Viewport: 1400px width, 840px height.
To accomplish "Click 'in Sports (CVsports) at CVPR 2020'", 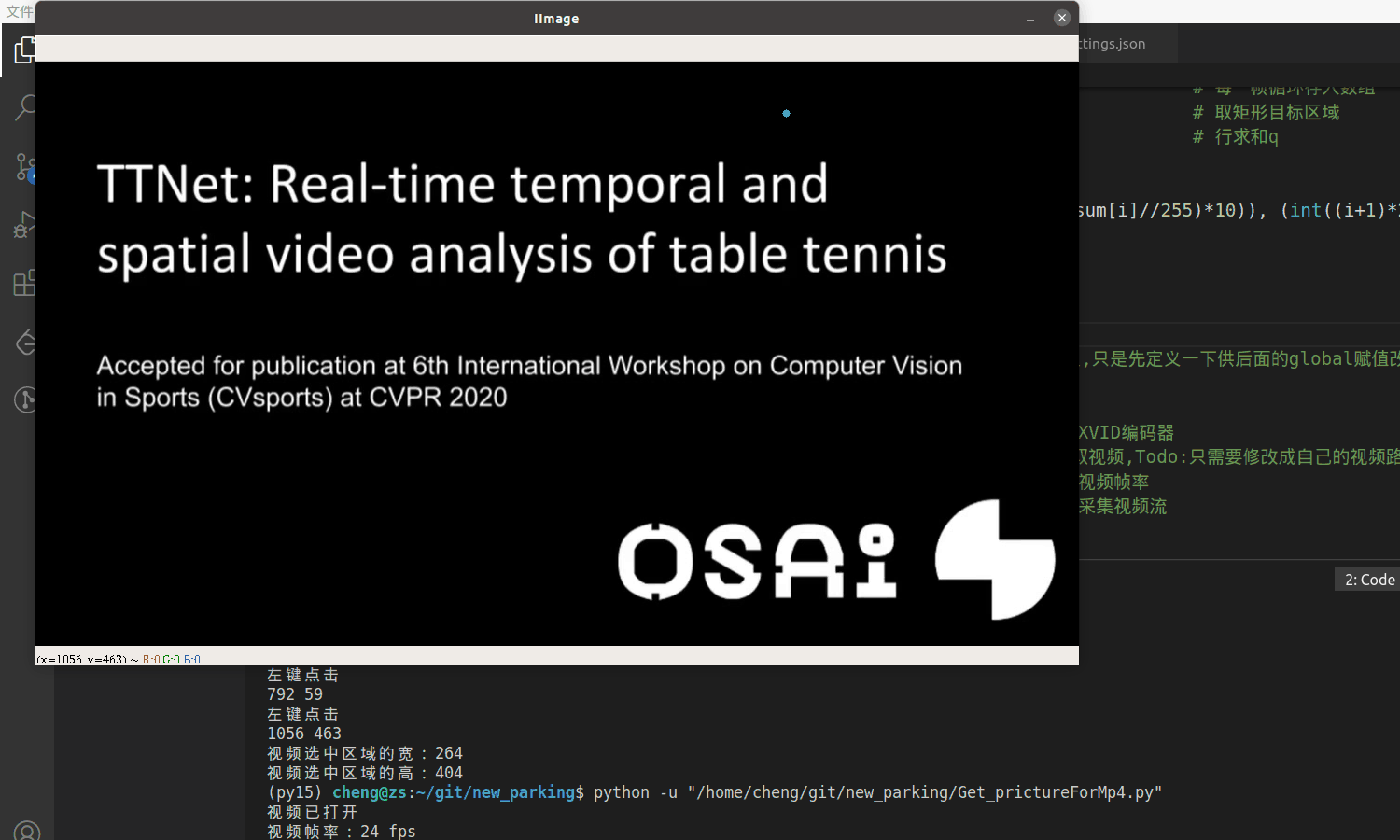I will point(301,398).
